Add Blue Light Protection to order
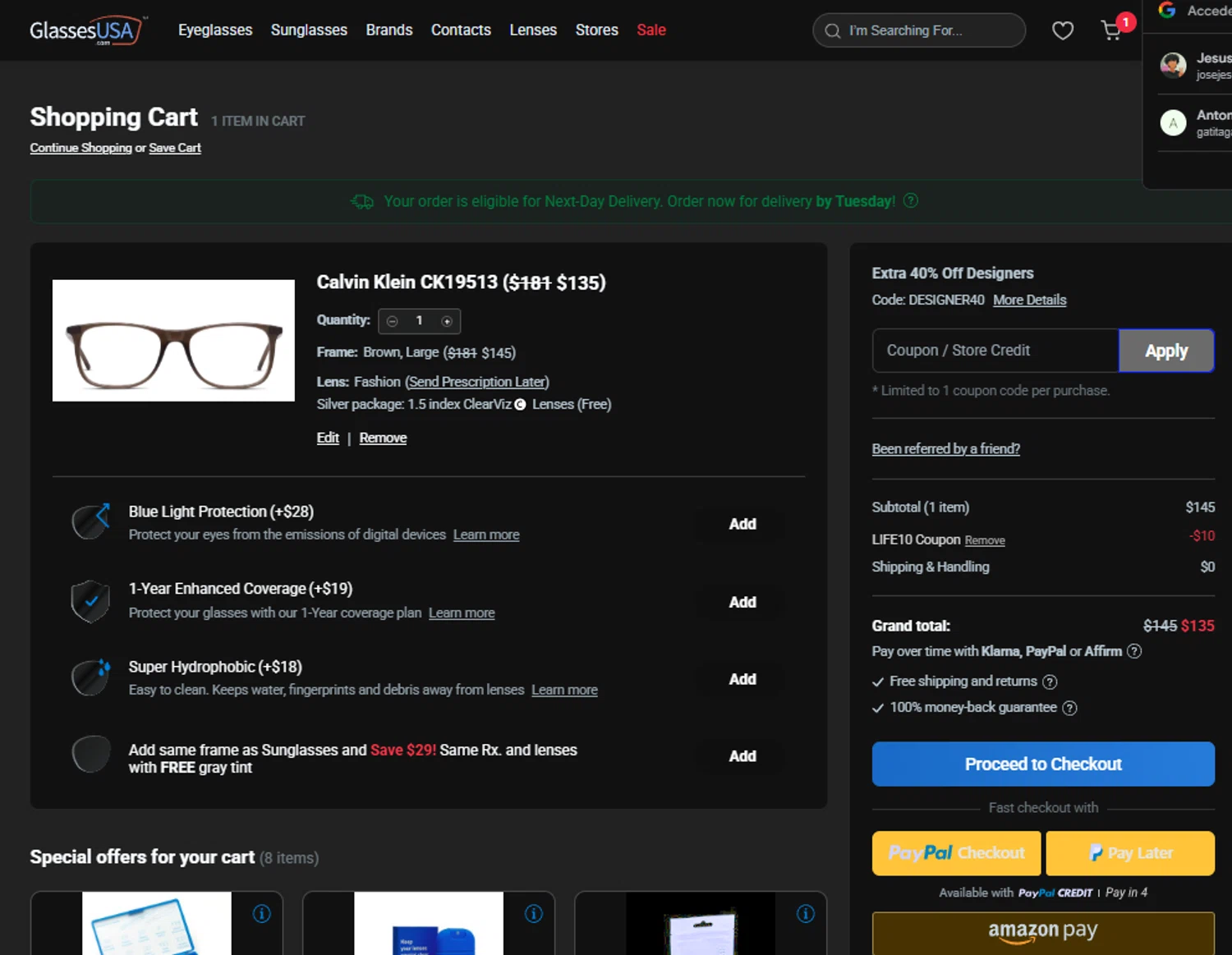This screenshot has width=1232, height=955. (x=742, y=524)
